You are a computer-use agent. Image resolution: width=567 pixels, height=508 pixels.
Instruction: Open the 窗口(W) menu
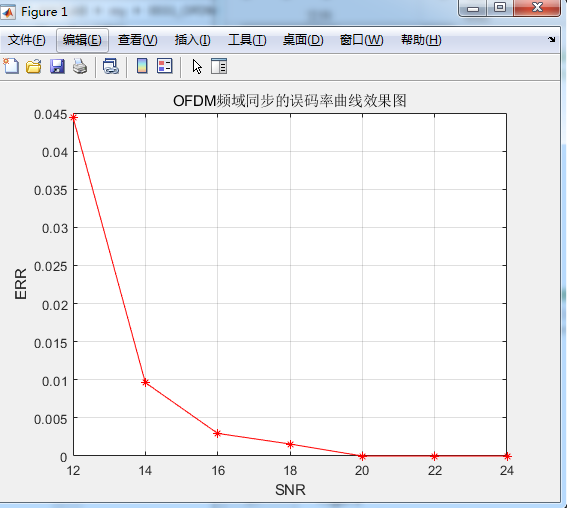(362, 40)
